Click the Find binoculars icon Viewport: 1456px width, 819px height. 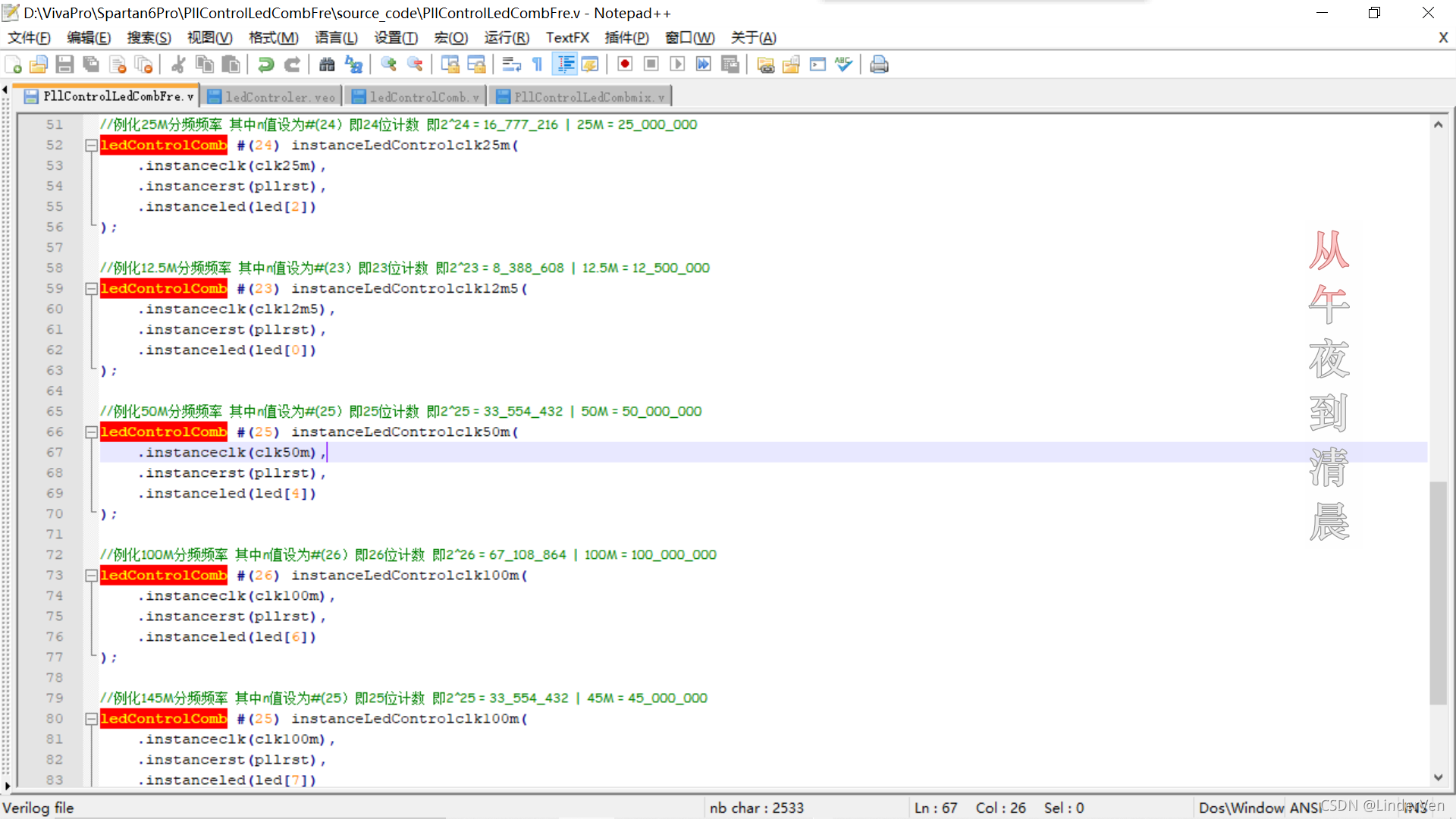pyautogui.click(x=327, y=64)
